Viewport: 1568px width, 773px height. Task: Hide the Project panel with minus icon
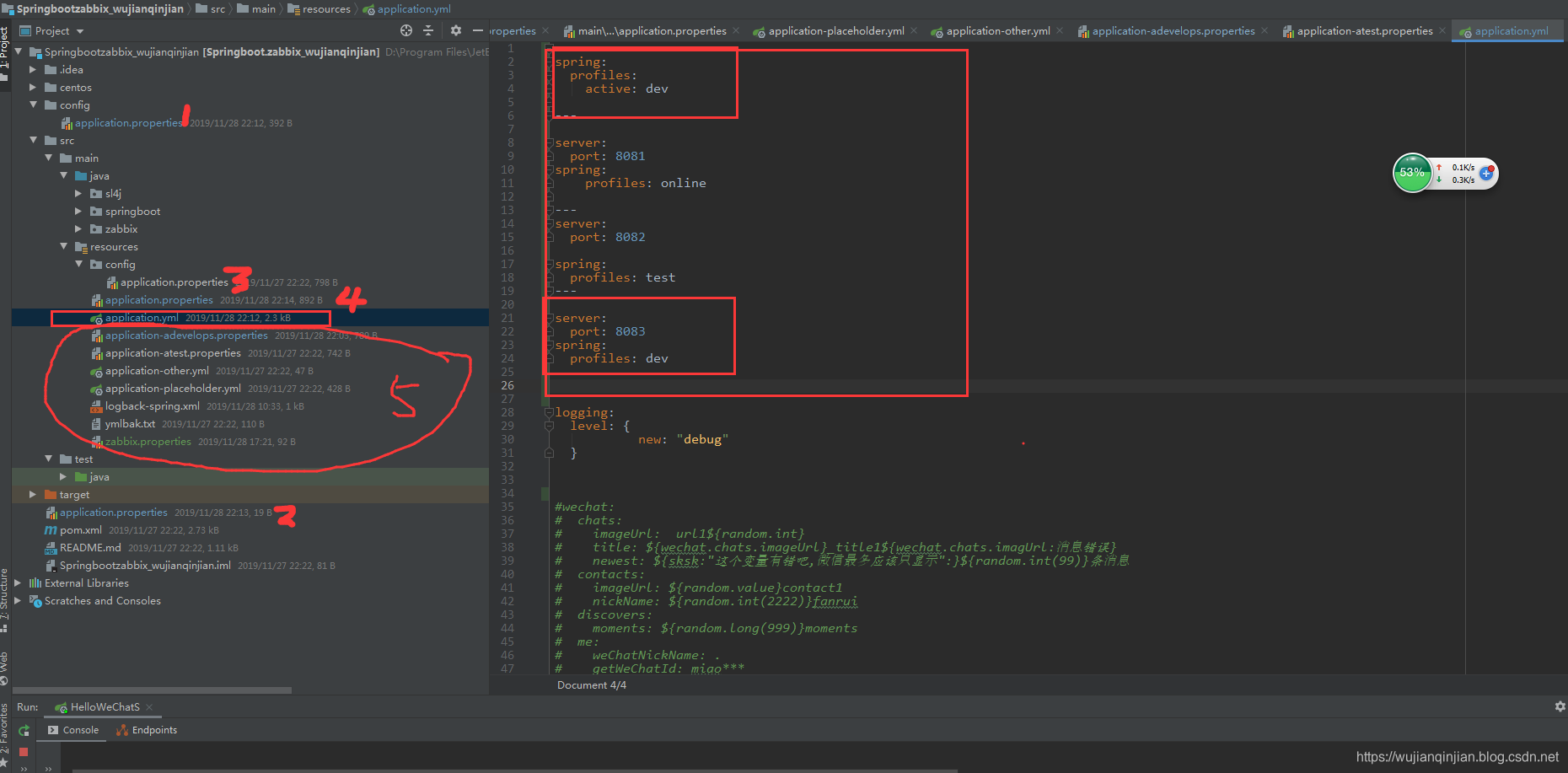tap(478, 30)
